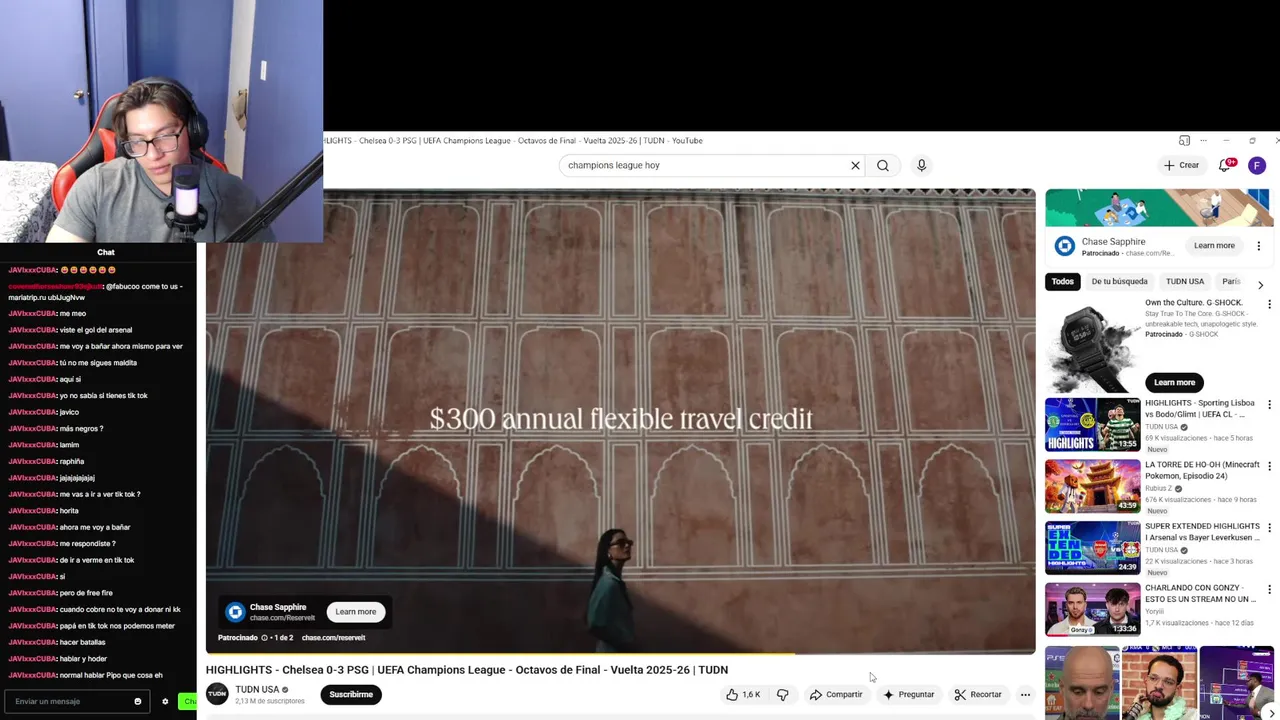Open the TUDN USA channel avatar
Viewport: 1280px width, 720px height.
(217, 694)
